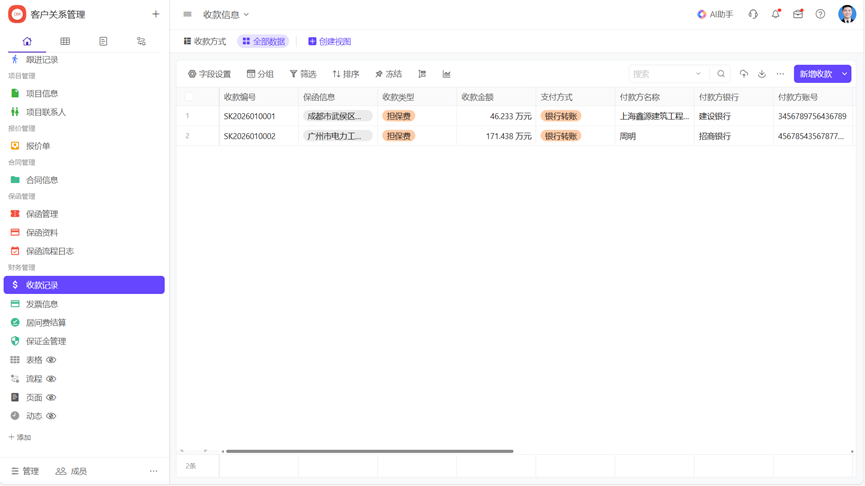The height and width of the screenshot is (486, 865).
Task: Tick the select-all checkbox in table header
Action: coord(189,97)
